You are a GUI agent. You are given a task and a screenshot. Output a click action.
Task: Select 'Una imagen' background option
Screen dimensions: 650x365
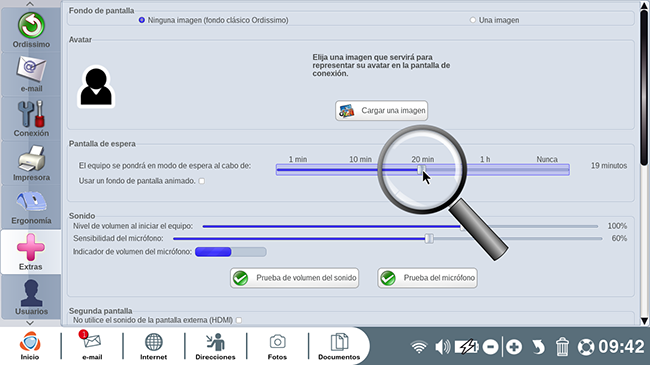[473, 20]
